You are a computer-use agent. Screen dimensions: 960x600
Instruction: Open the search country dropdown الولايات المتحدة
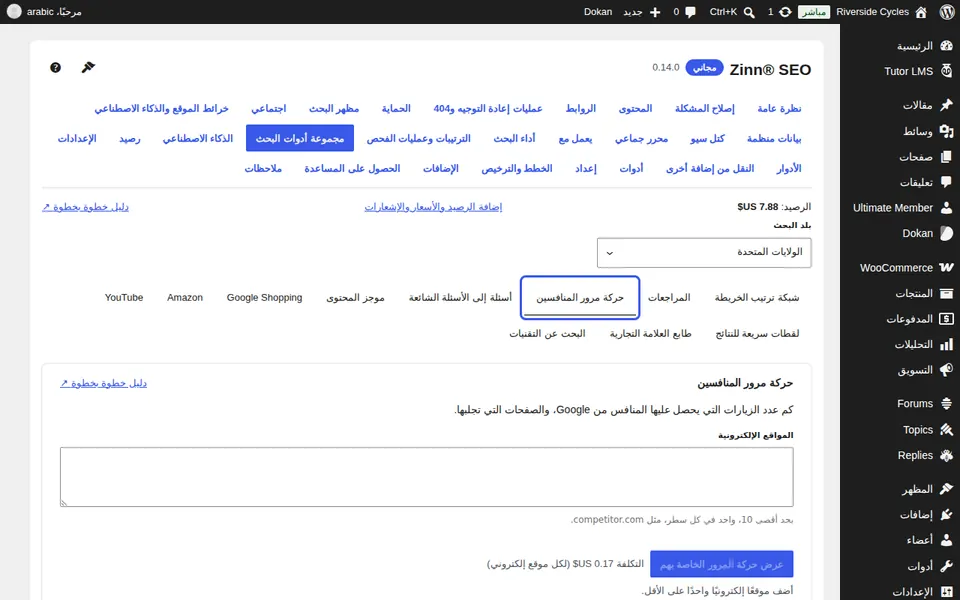(704, 253)
